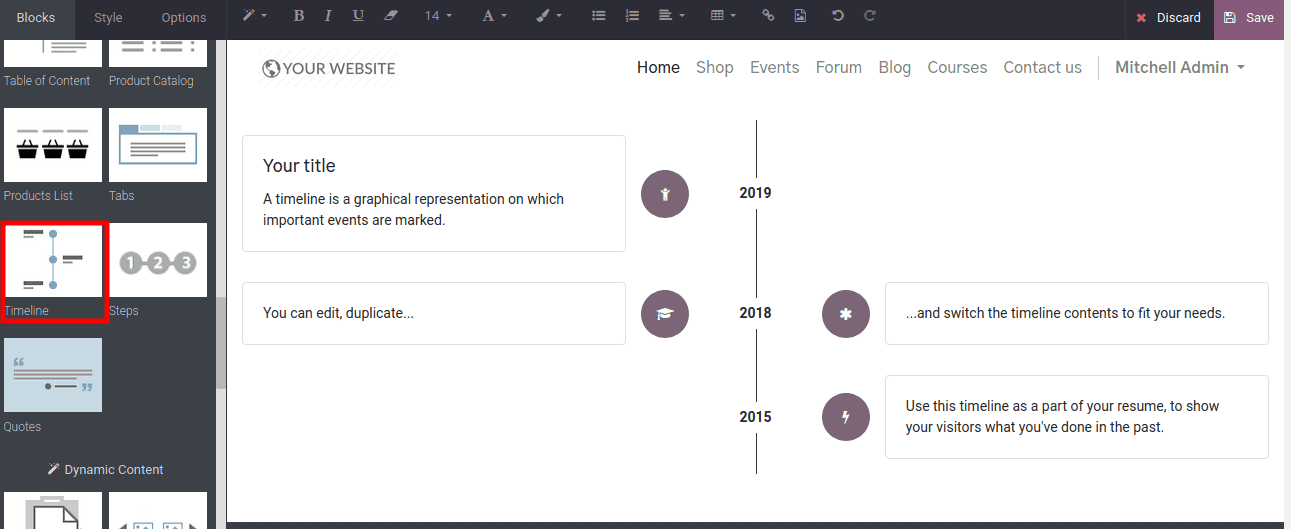Open the Forum menu item
Screen dimensions: 1291x529
(838, 67)
